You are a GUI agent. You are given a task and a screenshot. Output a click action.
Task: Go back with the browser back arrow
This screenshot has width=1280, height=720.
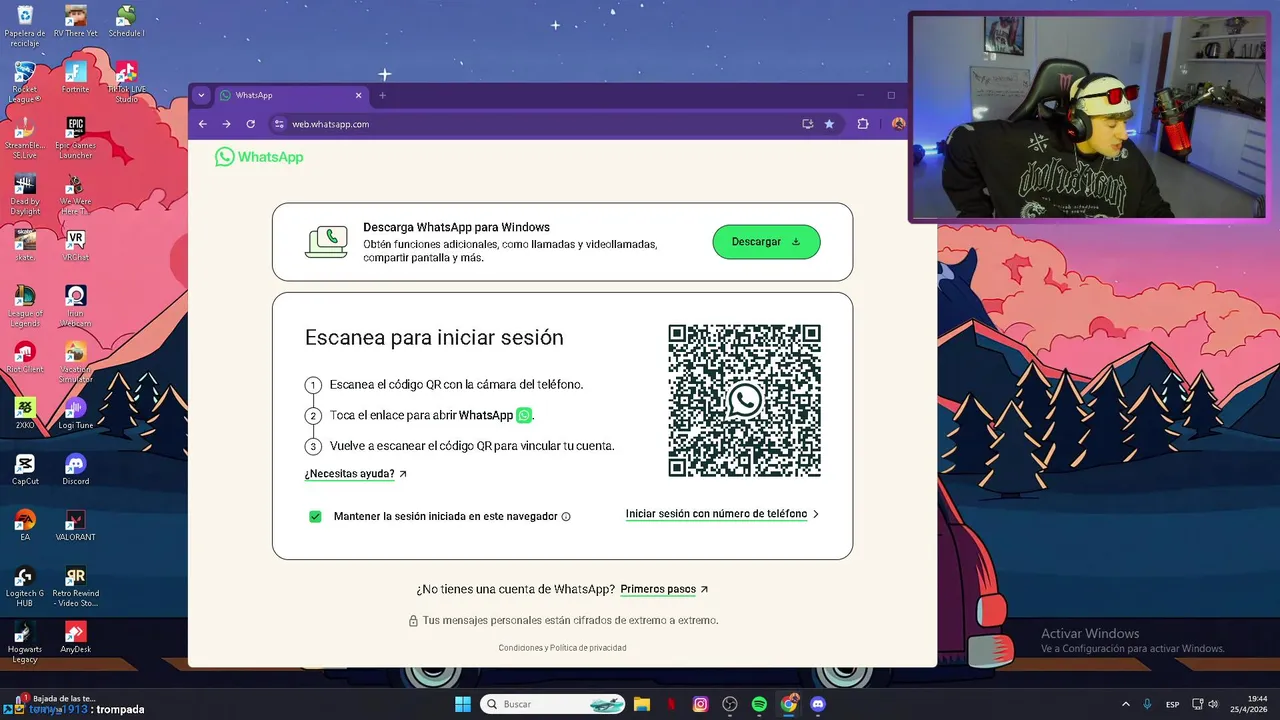click(202, 124)
